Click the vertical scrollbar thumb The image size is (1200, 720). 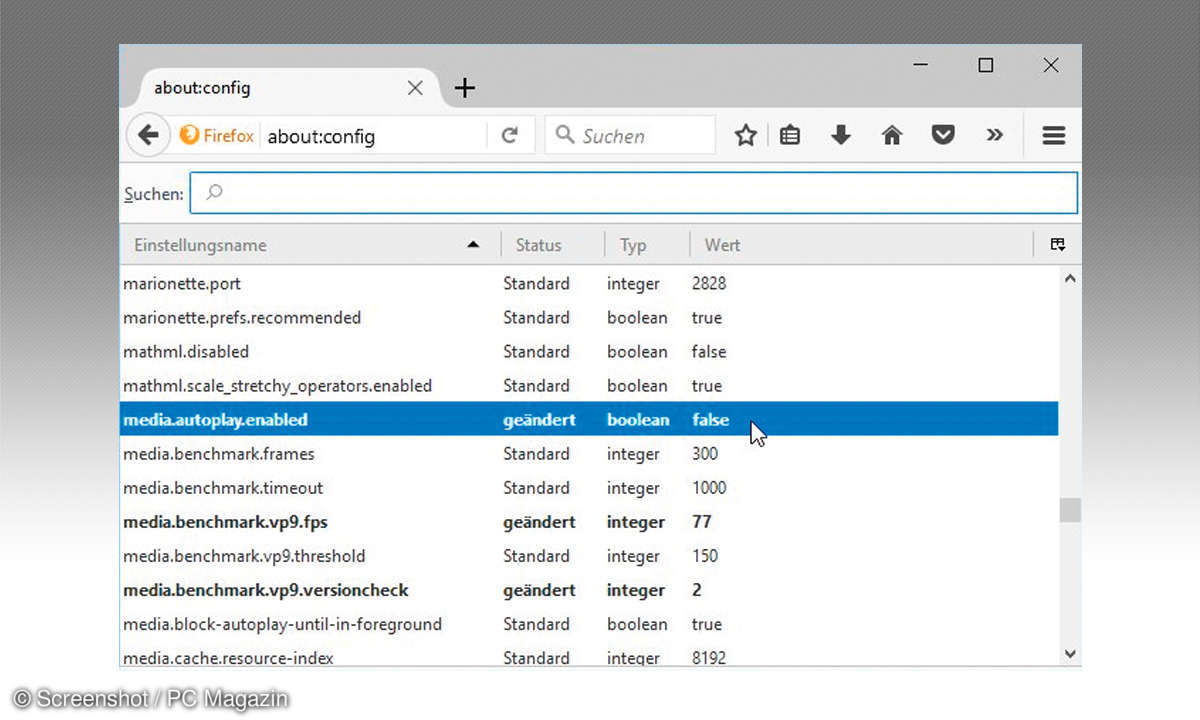coord(1070,509)
